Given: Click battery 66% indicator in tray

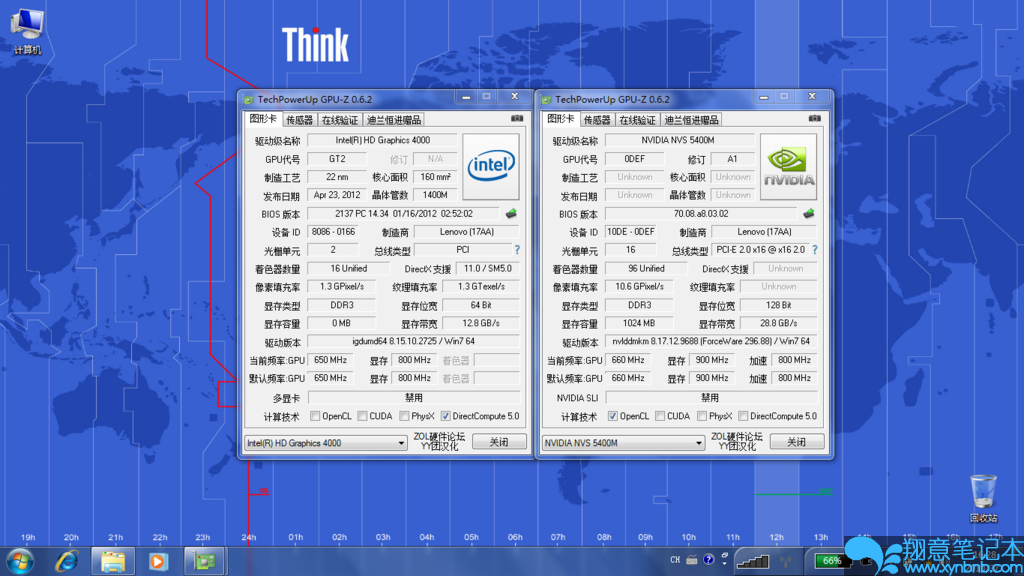Looking at the screenshot, I should [831, 561].
